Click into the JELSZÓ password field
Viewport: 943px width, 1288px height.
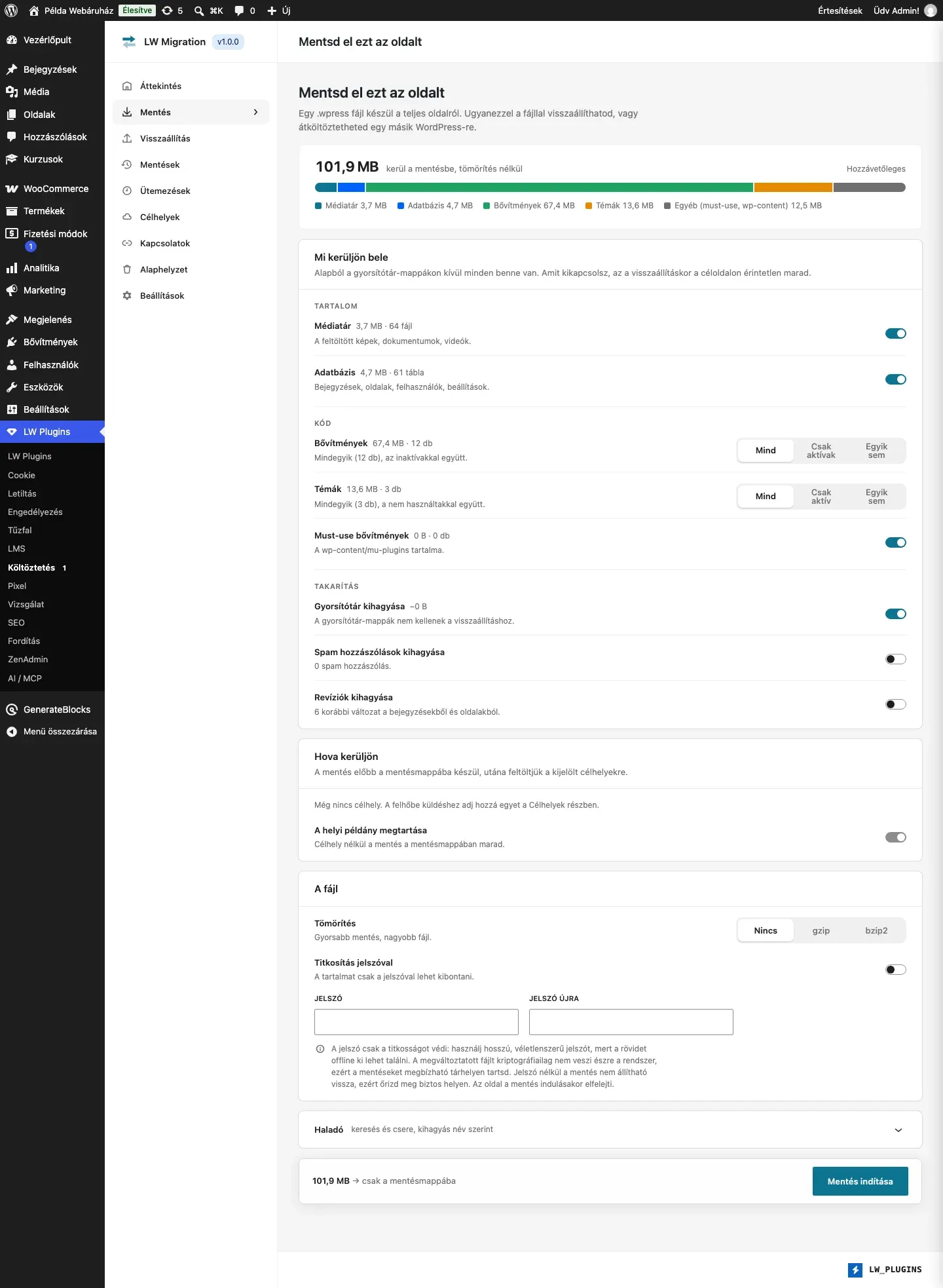click(x=416, y=1022)
